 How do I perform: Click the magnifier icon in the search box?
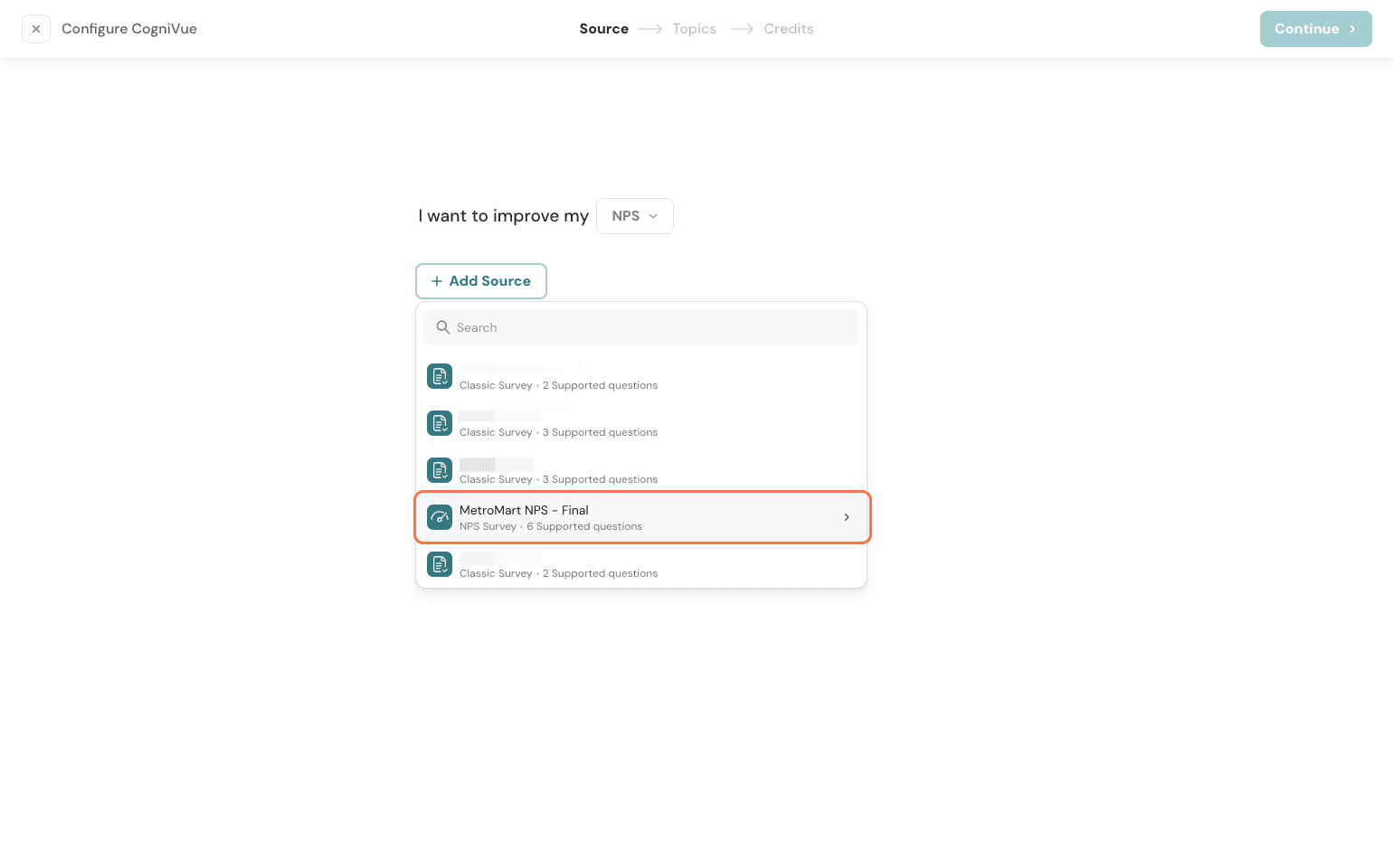click(443, 327)
